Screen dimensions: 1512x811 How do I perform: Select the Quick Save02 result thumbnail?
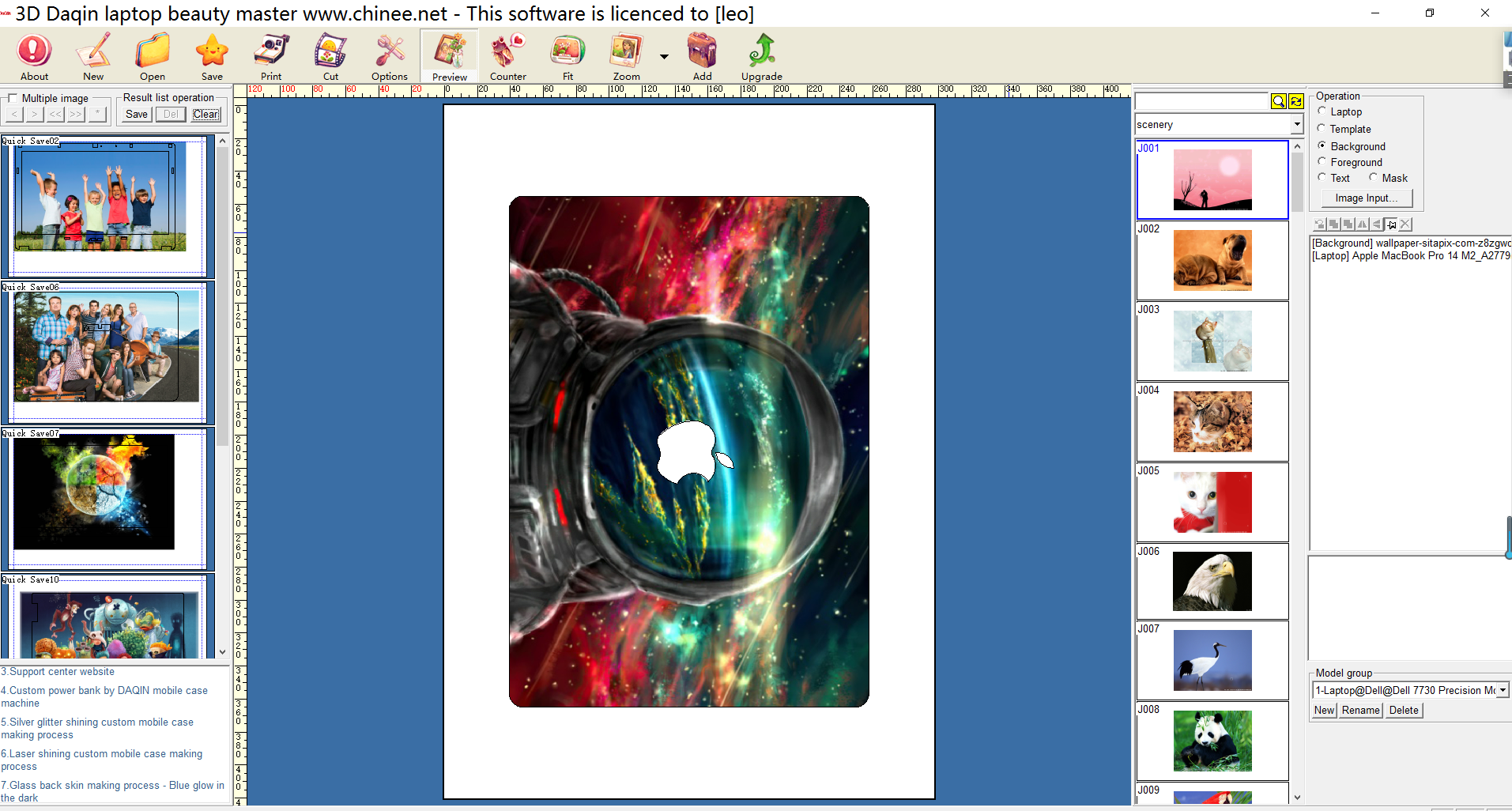pyautogui.click(x=107, y=206)
